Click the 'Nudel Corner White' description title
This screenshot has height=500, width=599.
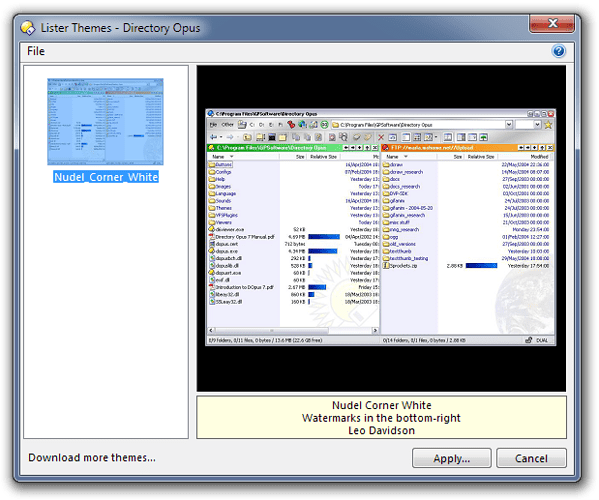coord(381,405)
